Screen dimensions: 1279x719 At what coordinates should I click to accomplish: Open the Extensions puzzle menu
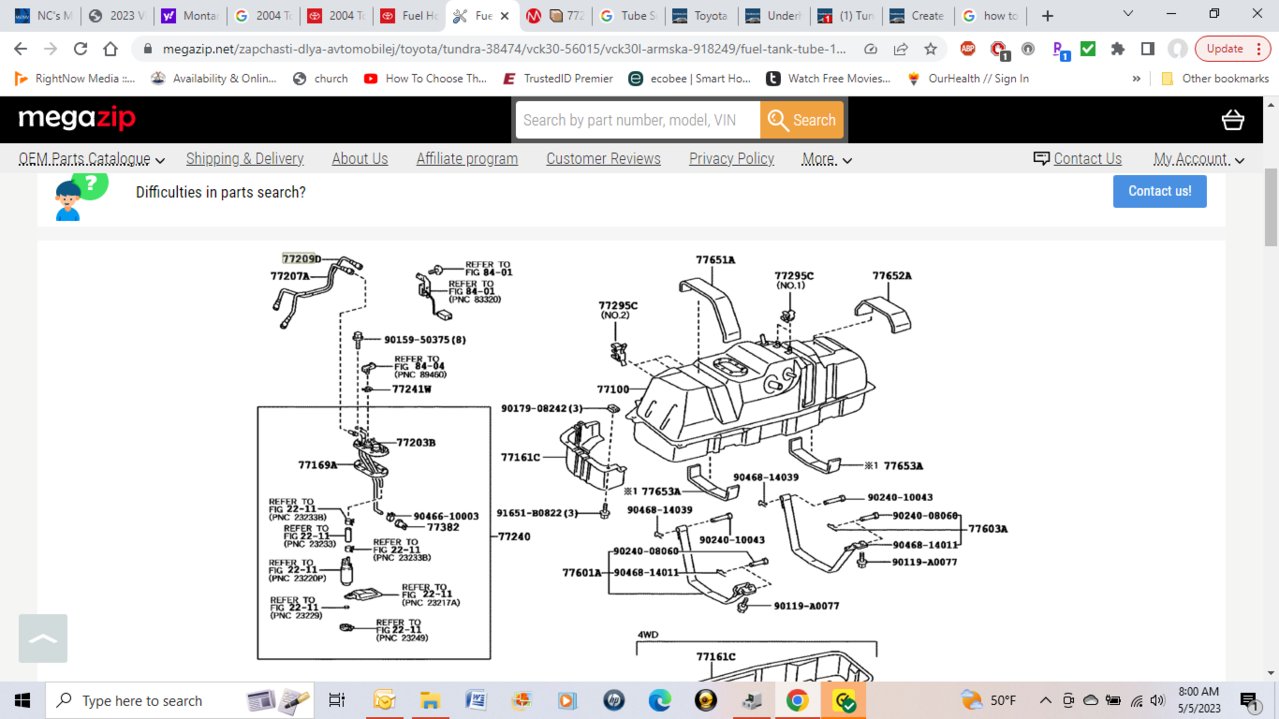point(1118,49)
